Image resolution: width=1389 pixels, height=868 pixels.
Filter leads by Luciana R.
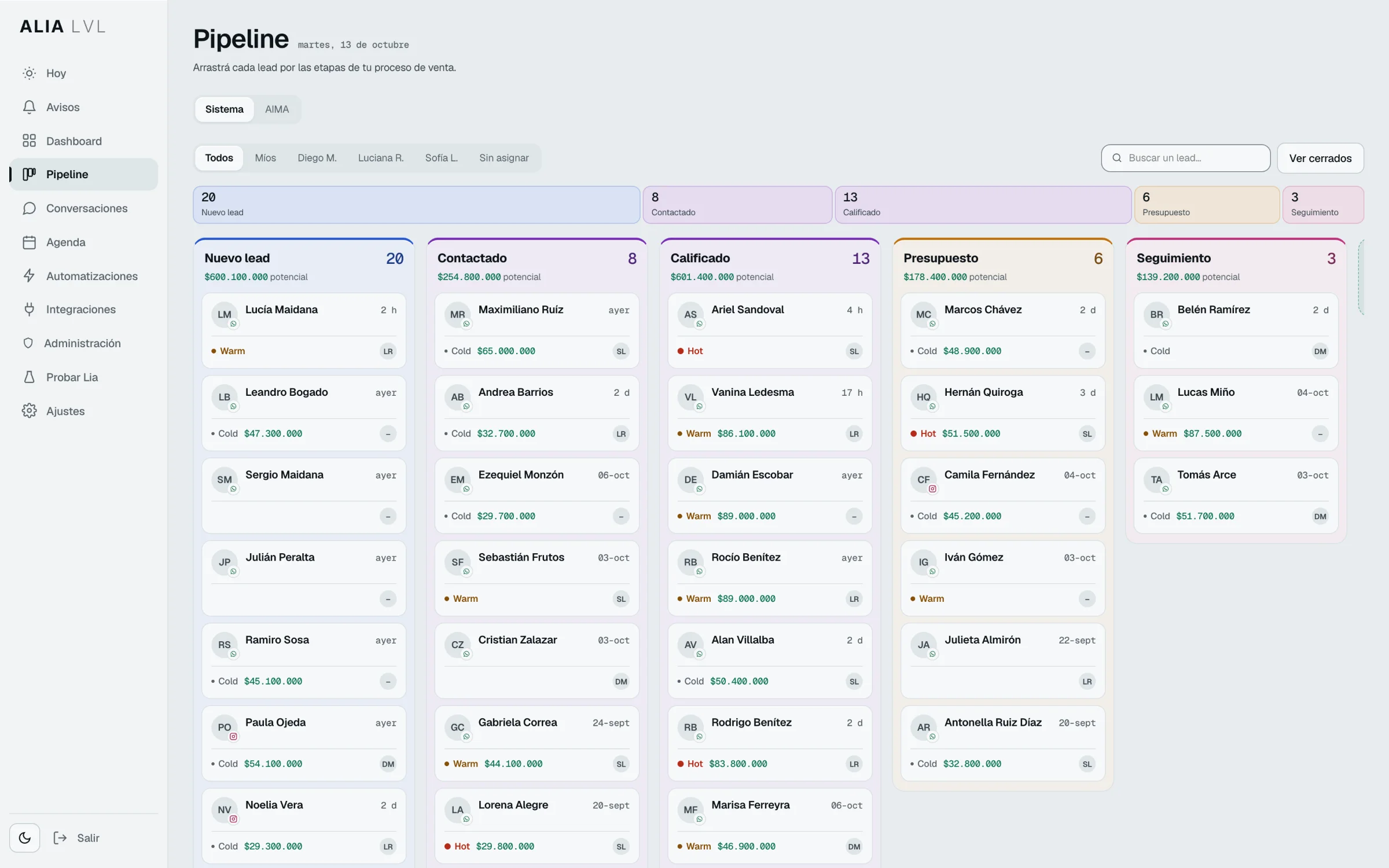(x=381, y=158)
